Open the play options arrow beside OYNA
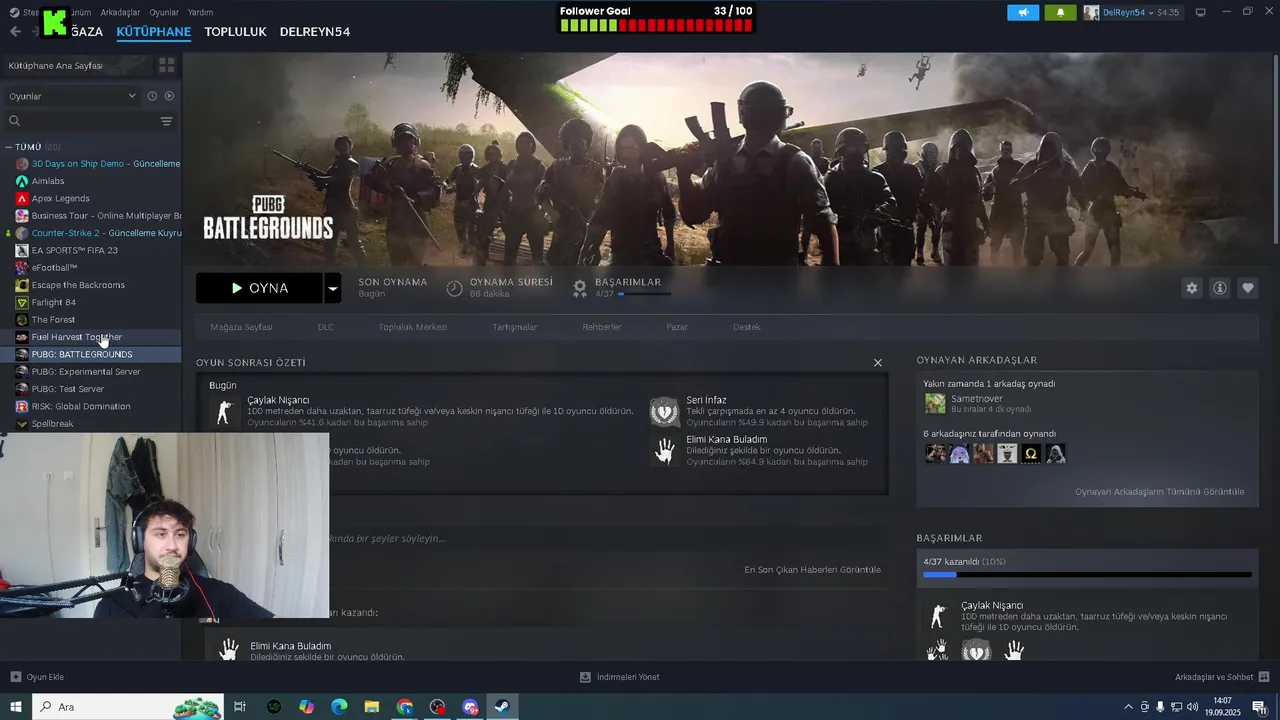 point(333,288)
